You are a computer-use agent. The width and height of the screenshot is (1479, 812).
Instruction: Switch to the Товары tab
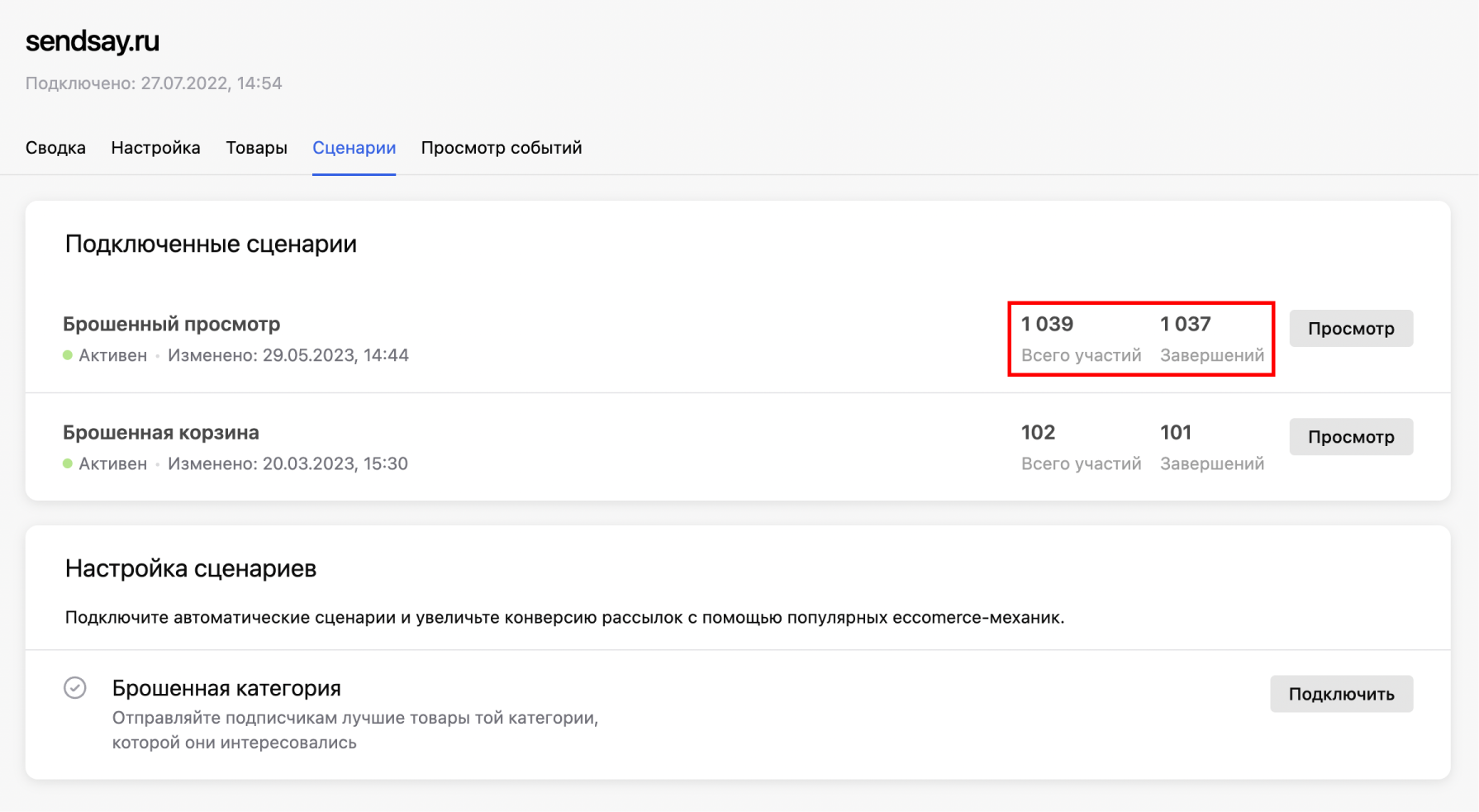click(x=256, y=147)
